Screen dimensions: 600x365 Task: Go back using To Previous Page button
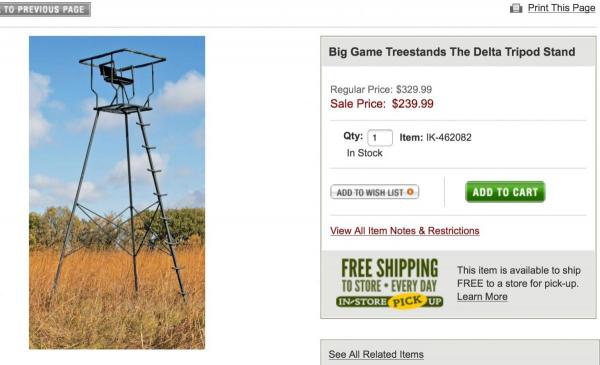point(45,9)
